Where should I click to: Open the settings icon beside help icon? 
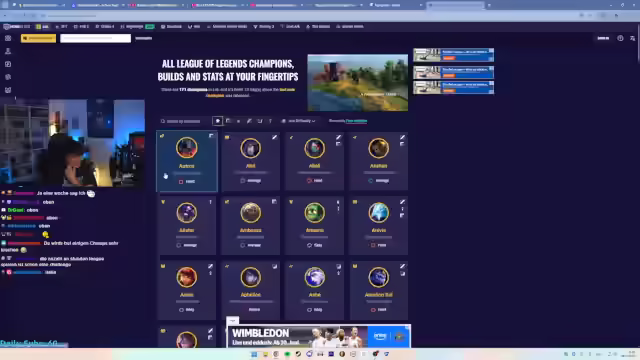(x=632, y=38)
